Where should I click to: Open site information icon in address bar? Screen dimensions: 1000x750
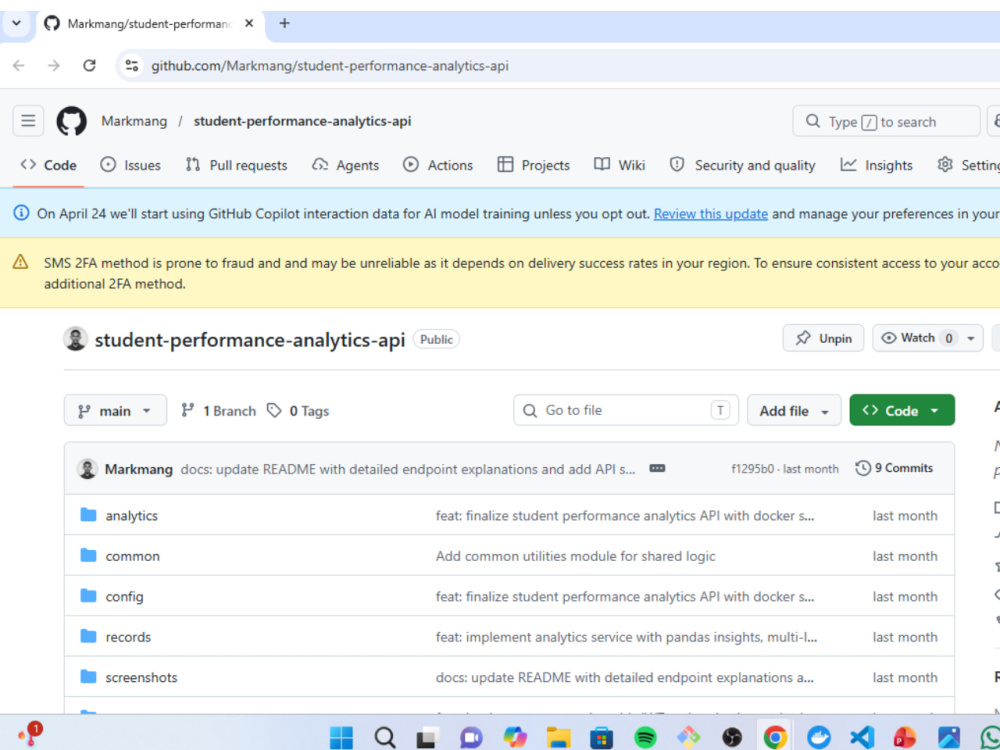pos(132,65)
